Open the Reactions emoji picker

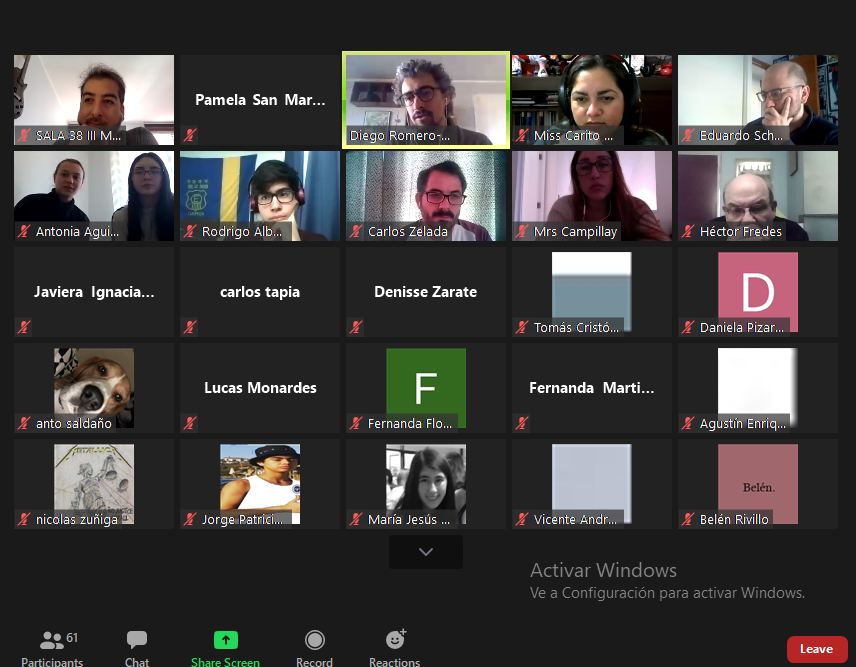395,641
